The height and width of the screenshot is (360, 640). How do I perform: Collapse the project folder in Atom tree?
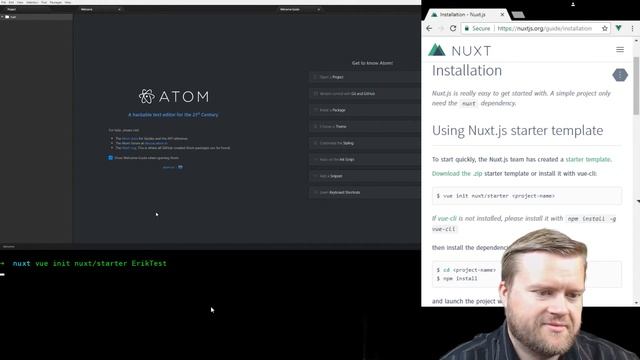pos(2,17)
